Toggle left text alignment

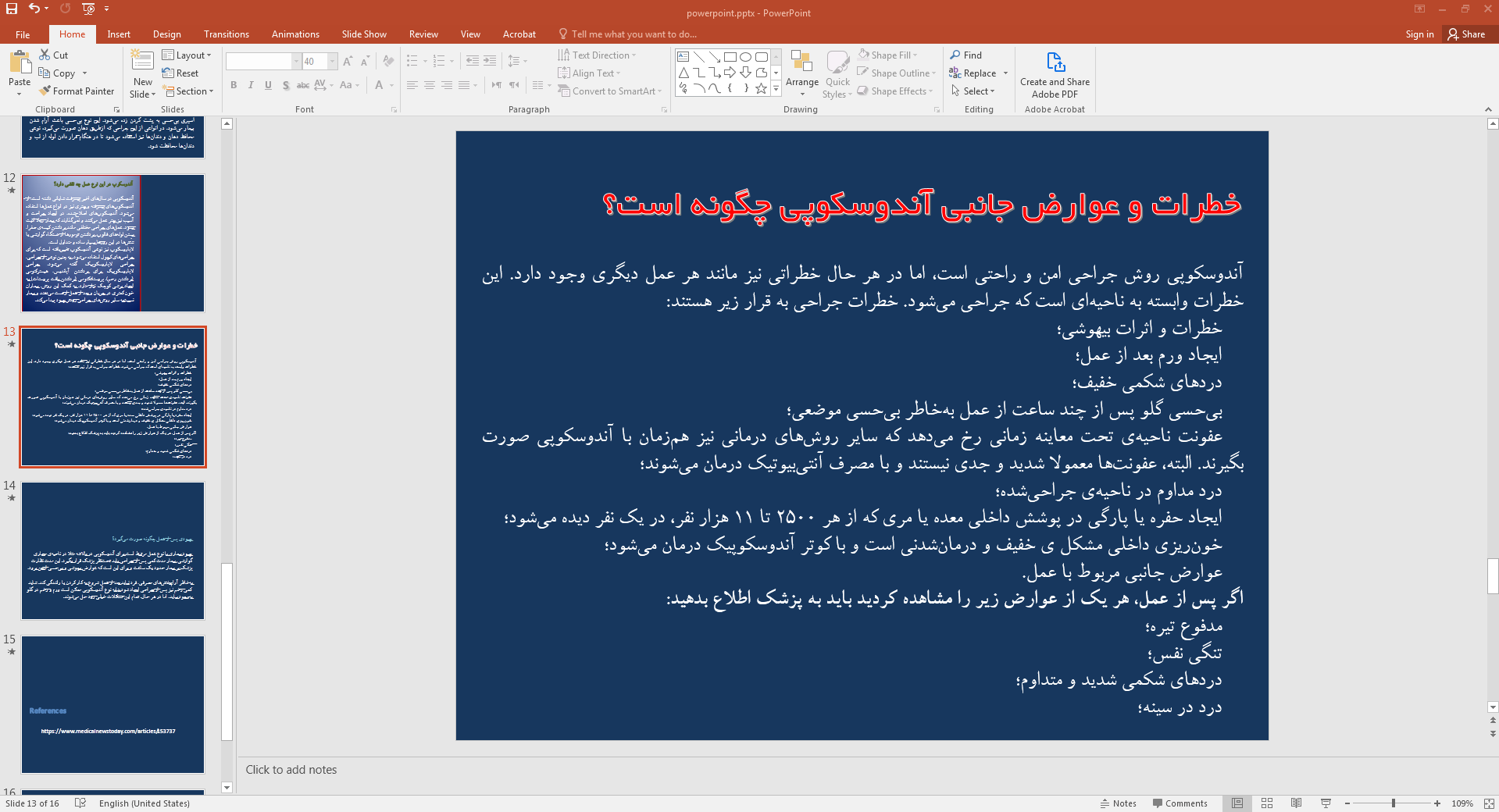(412, 85)
